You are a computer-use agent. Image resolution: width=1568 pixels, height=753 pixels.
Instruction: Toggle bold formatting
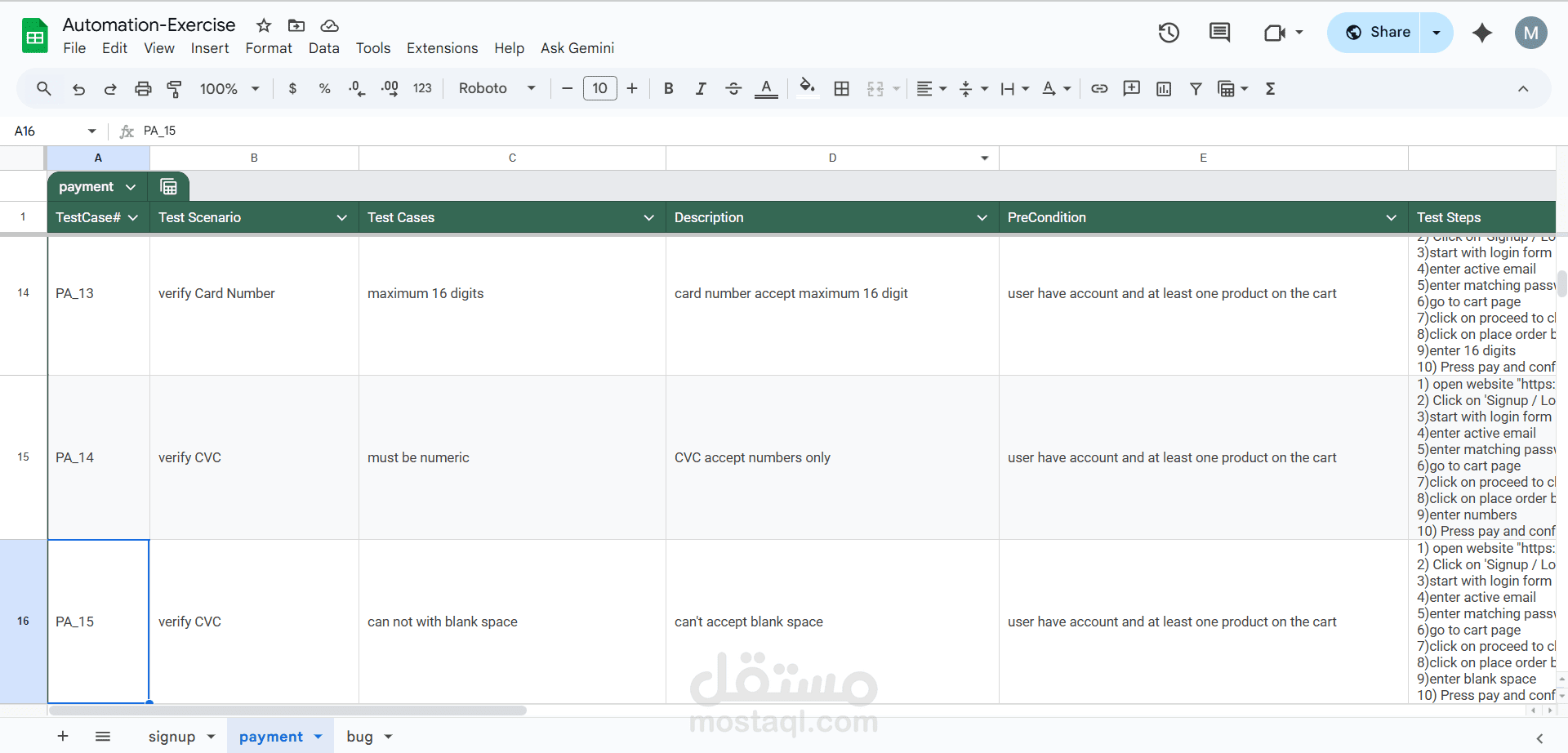tap(669, 88)
